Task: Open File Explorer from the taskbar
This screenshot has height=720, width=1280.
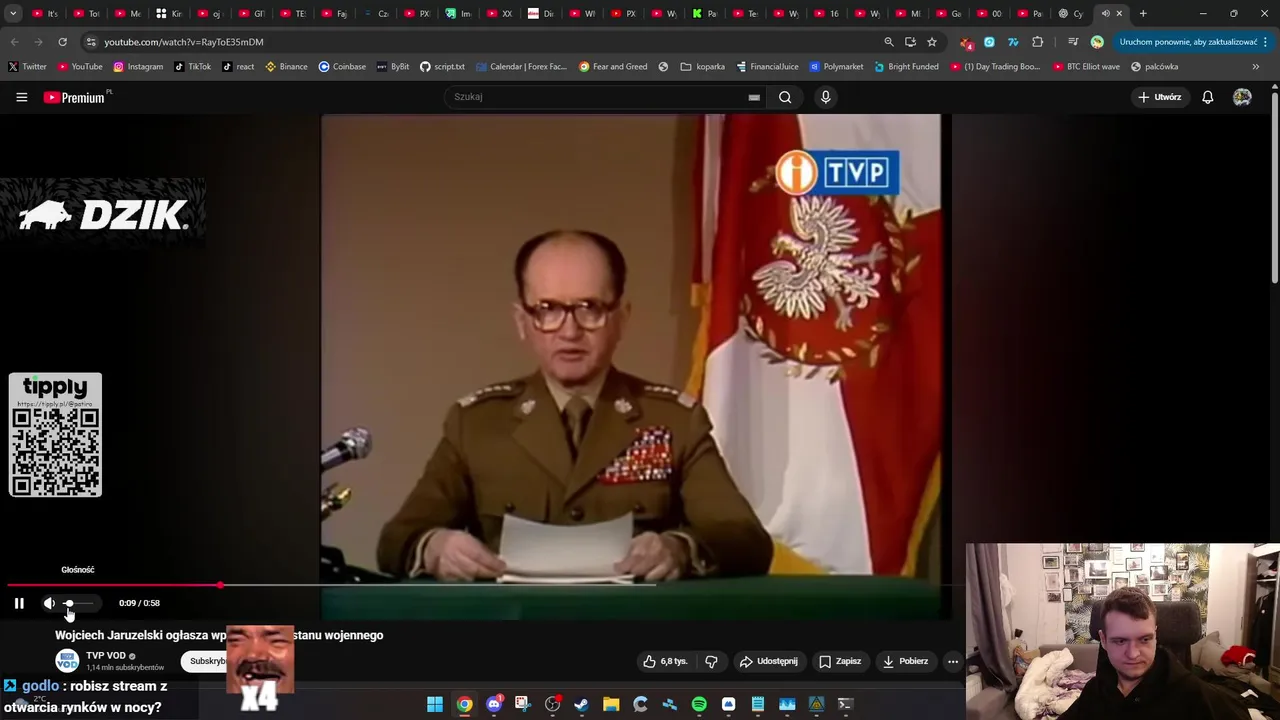Action: tap(611, 704)
